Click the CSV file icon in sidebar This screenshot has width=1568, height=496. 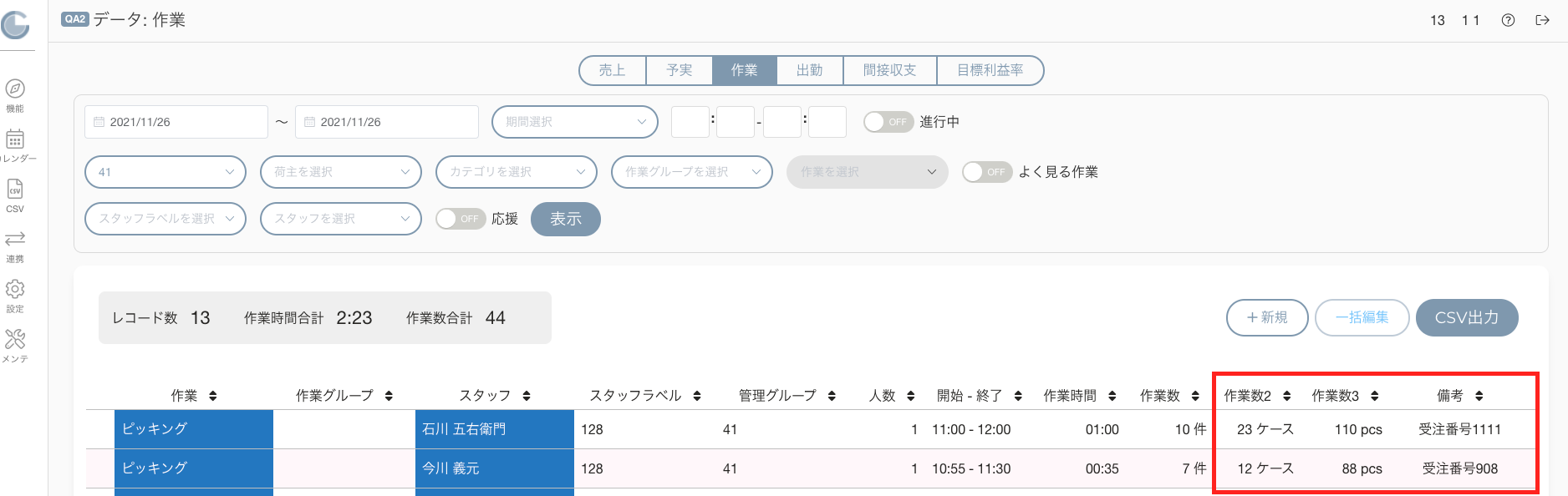click(15, 189)
